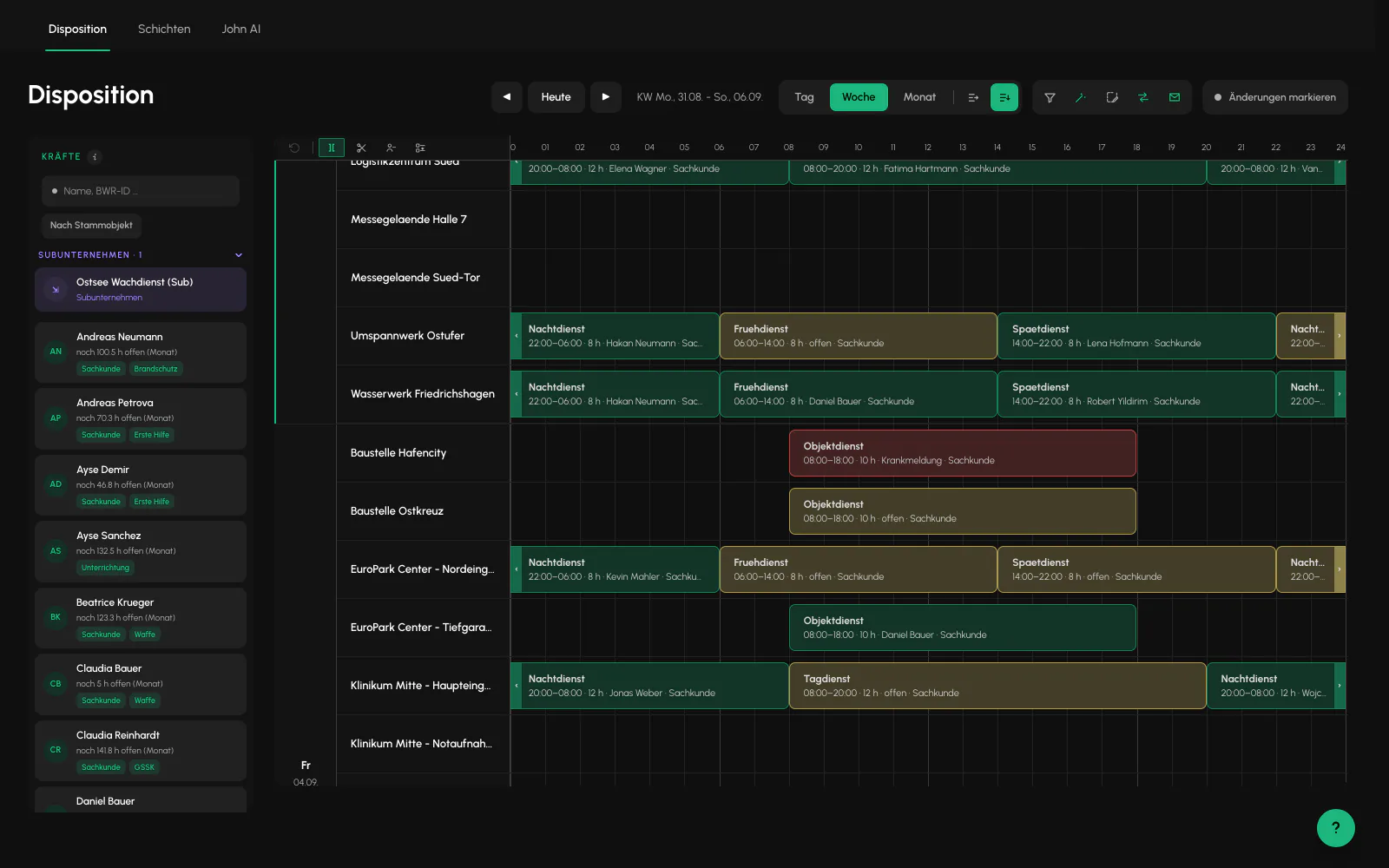
Task: Go to the previous week with the back arrow
Action: (507, 97)
